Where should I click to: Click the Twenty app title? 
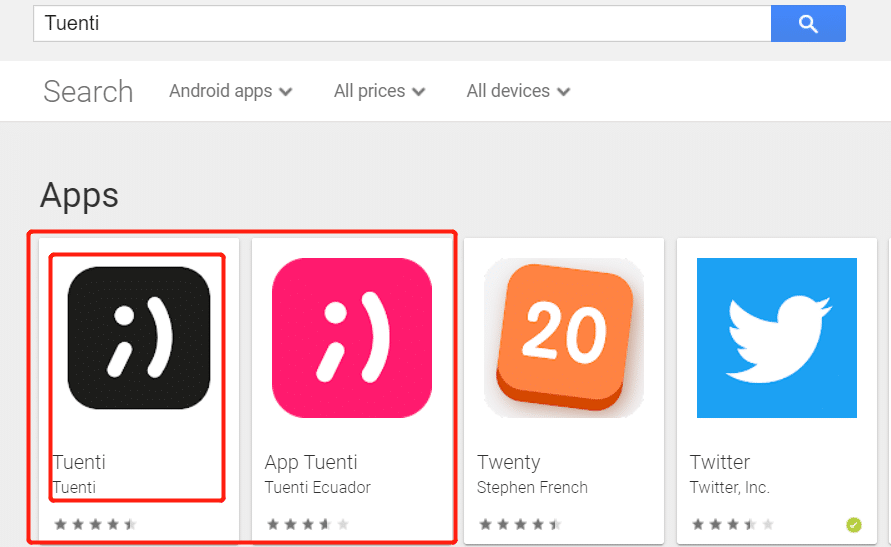509,462
